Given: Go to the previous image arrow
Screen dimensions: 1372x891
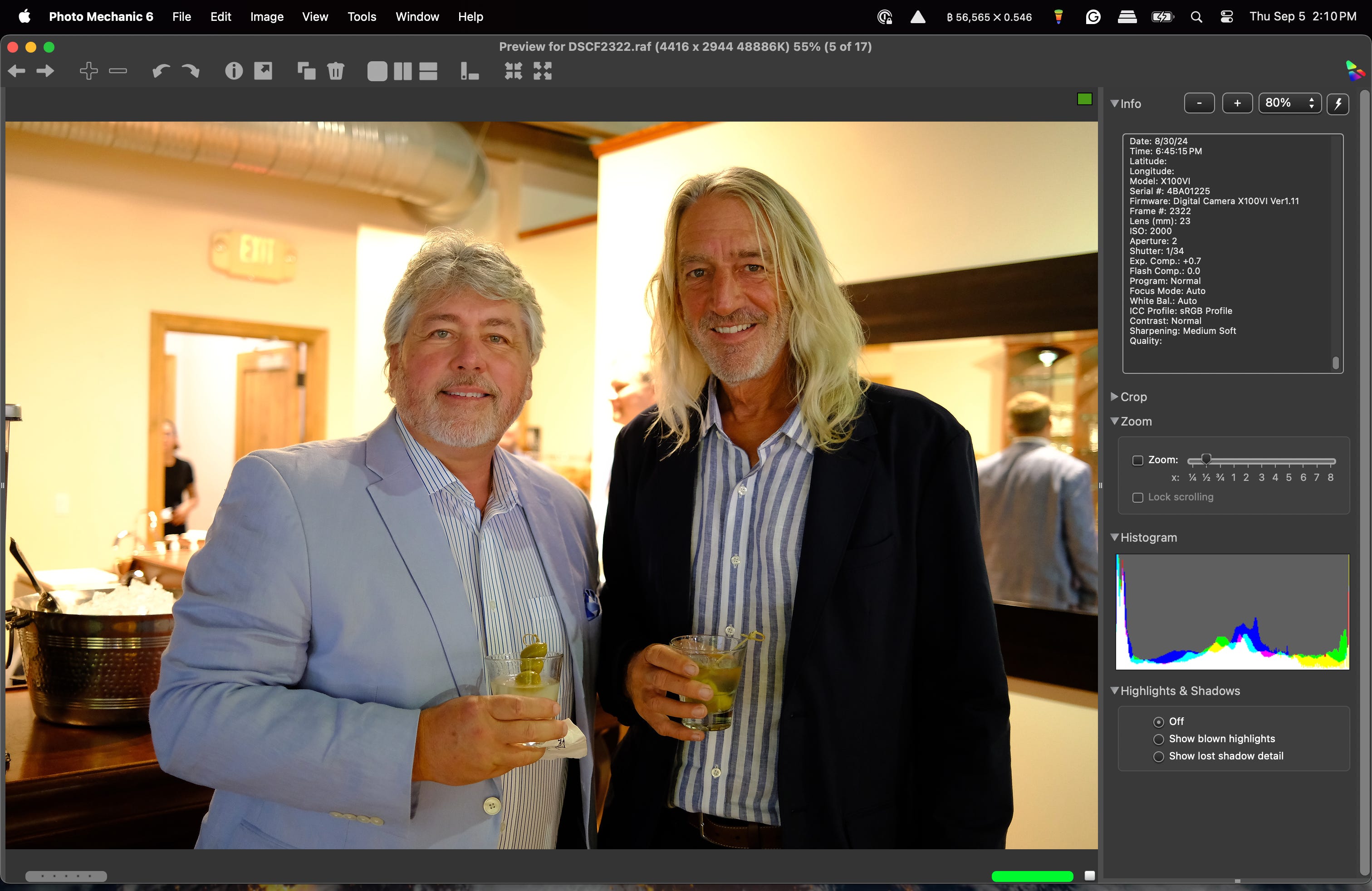Looking at the screenshot, I should pyautogui.click(x=16, y=72).
